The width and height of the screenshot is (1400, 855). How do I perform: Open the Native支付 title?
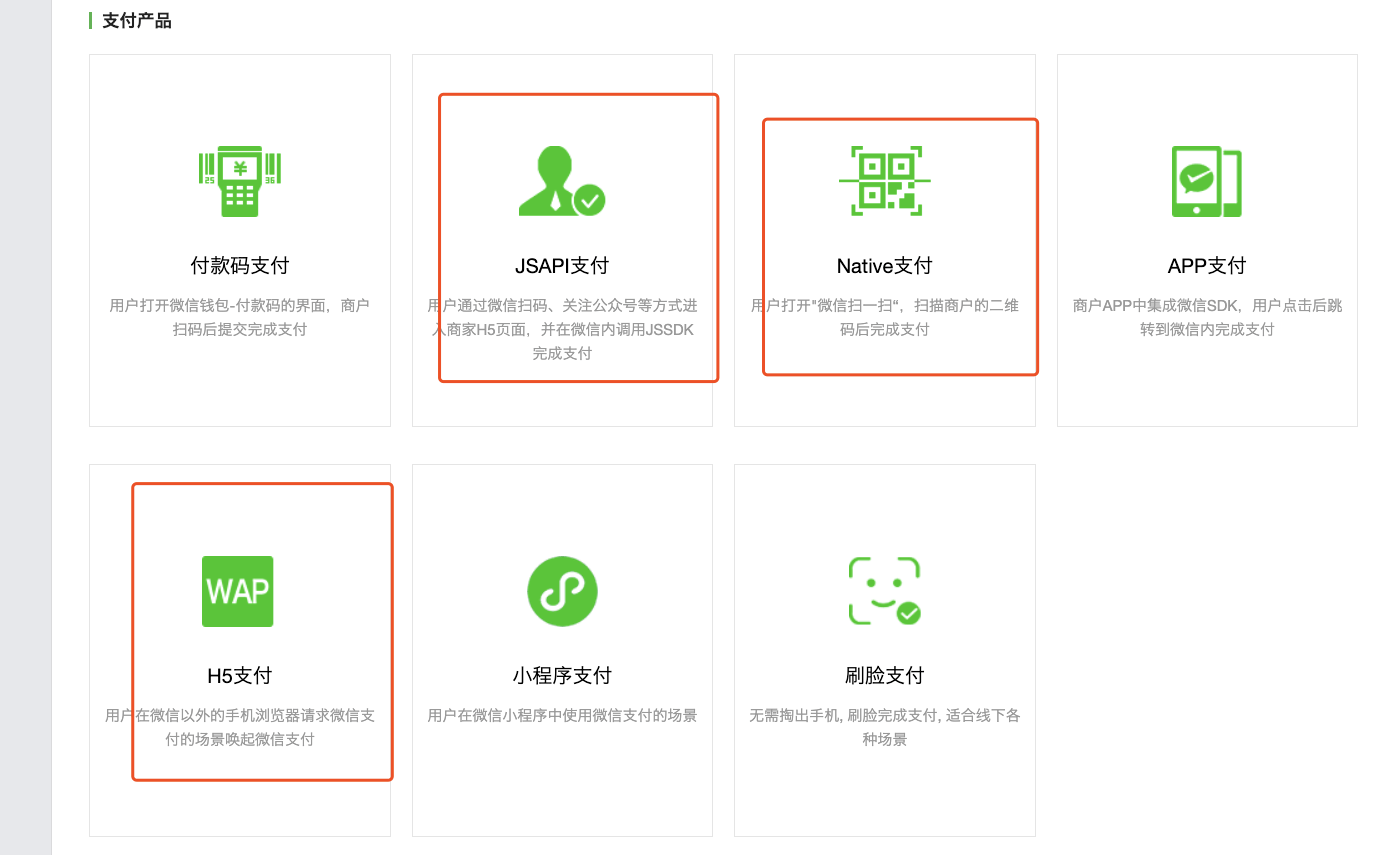click(885, 266)
